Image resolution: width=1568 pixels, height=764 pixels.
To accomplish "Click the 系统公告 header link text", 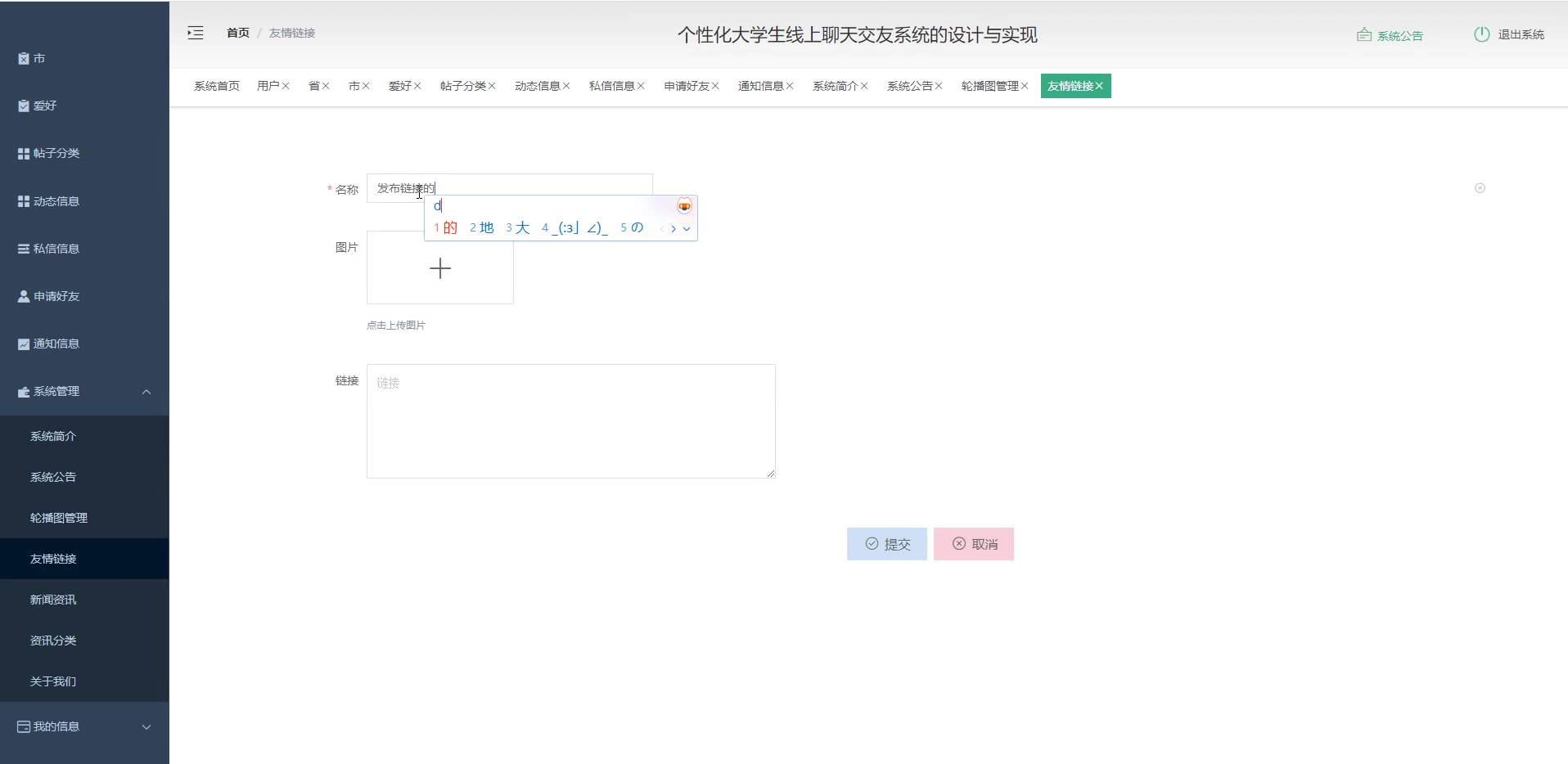I will (x=1400, y=36).
